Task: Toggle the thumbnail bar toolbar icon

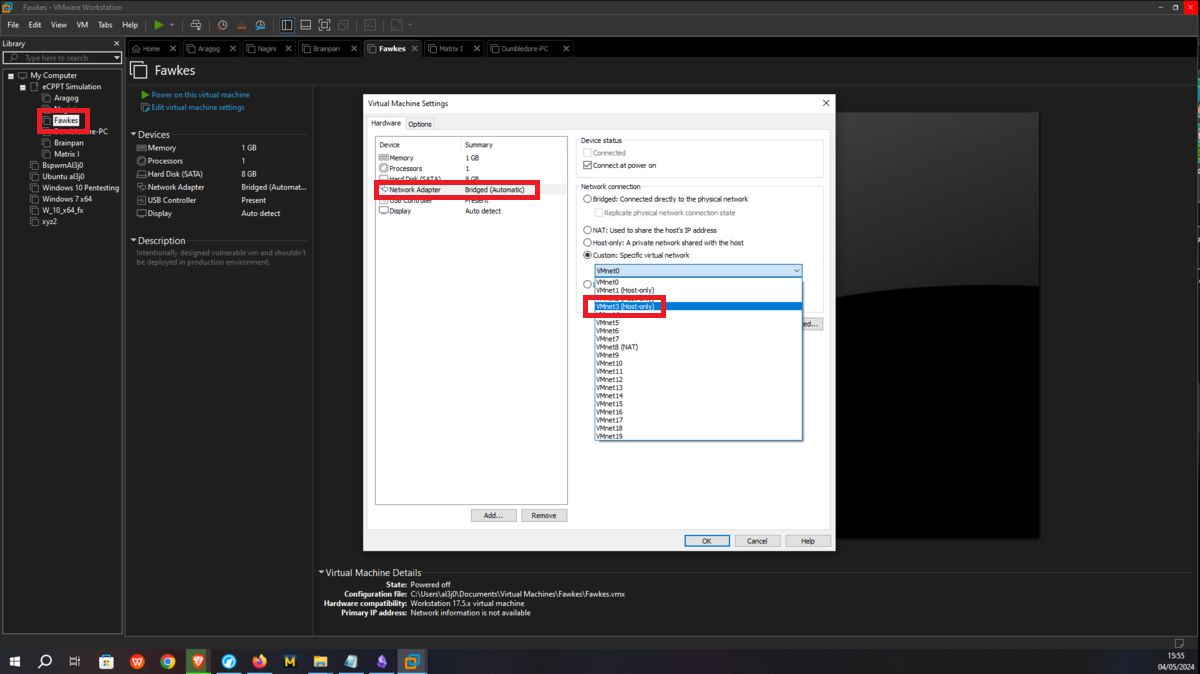Action: (306, 24)
